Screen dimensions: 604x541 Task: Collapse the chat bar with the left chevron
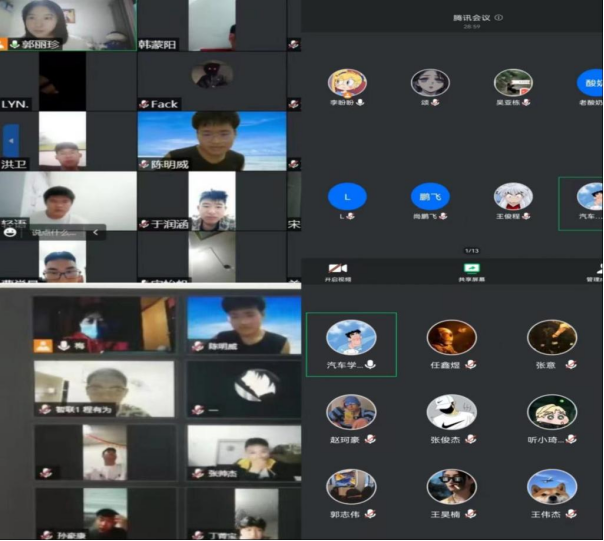click(96, 232)
